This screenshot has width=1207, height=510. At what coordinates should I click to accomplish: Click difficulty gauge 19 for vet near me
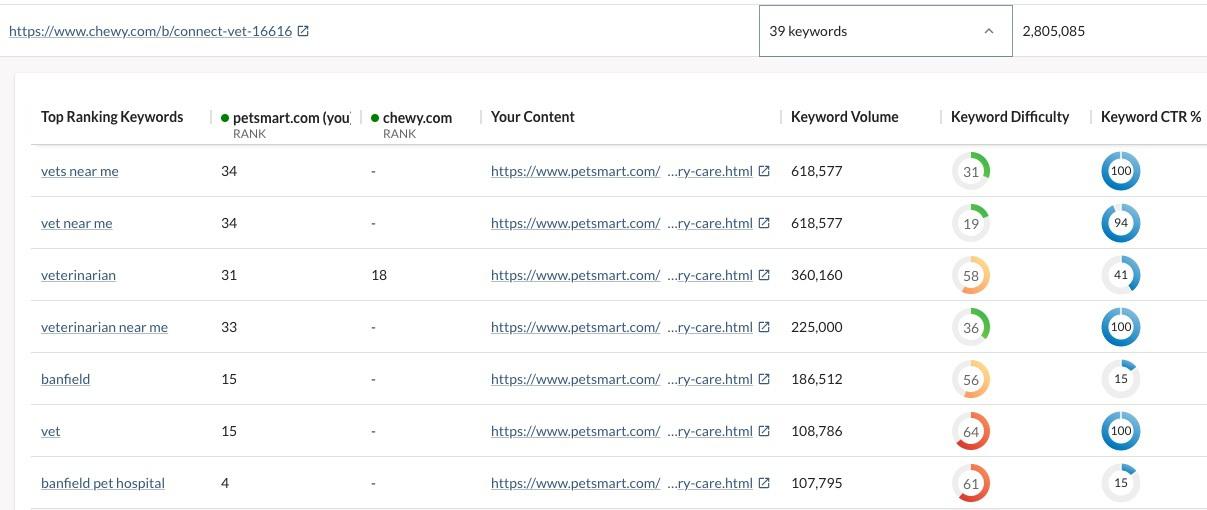[970, 223]
